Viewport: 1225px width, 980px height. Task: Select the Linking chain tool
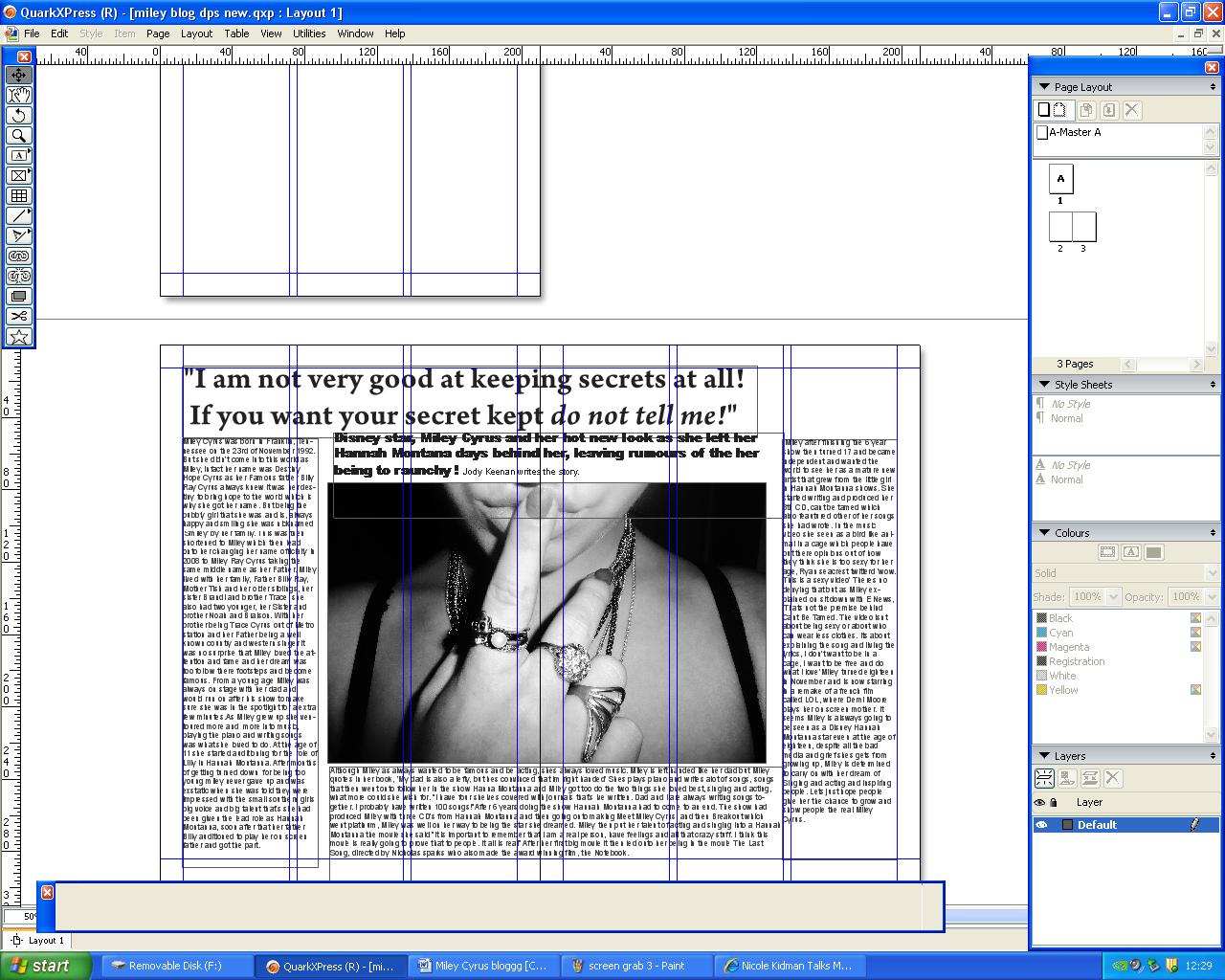click(x=19, y=256)
